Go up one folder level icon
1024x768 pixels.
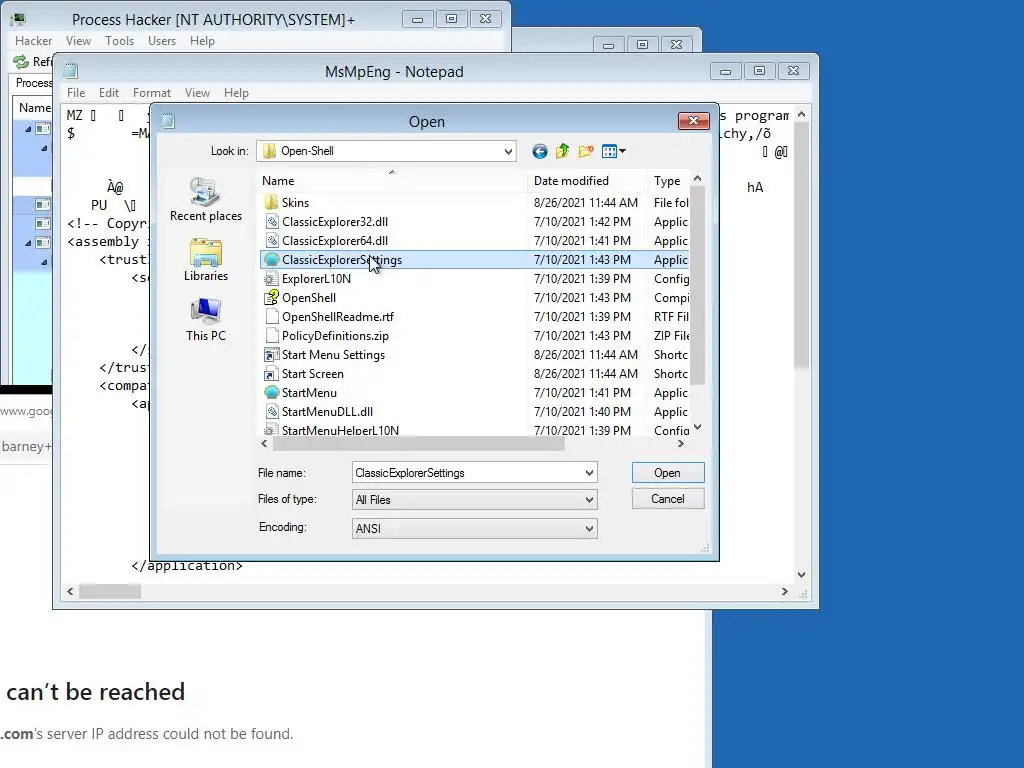click(x=562, y=152)
